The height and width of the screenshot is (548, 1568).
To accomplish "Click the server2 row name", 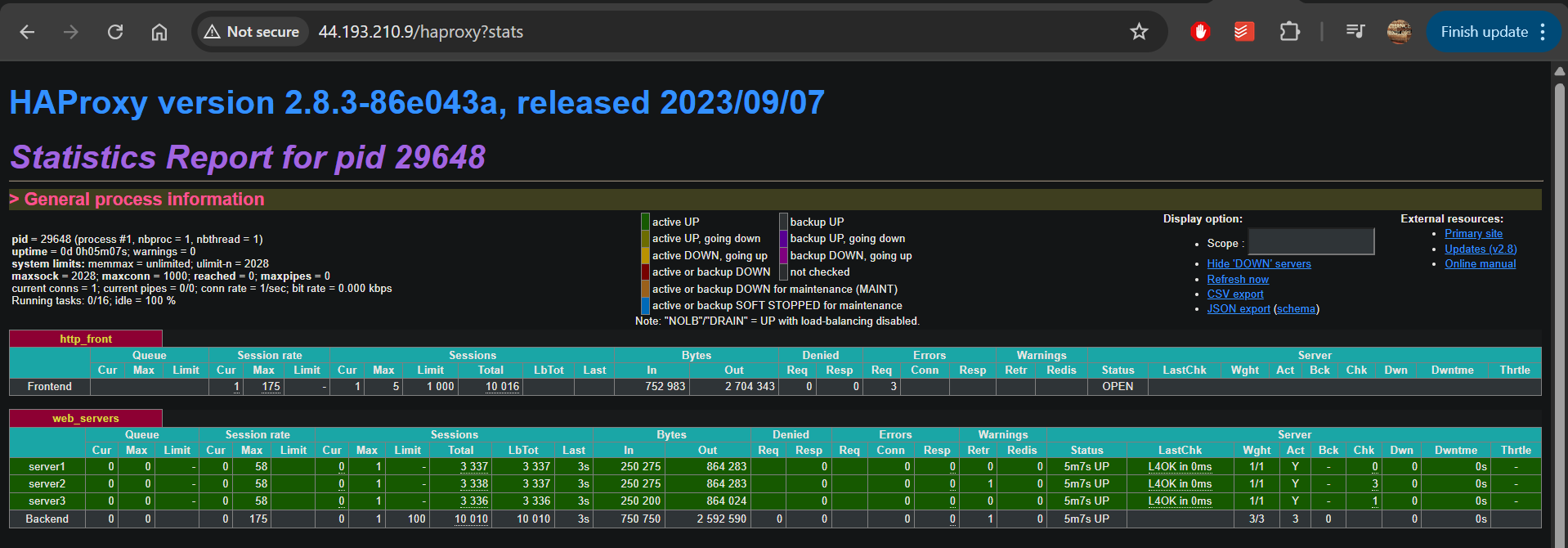I will click(47, 483).
